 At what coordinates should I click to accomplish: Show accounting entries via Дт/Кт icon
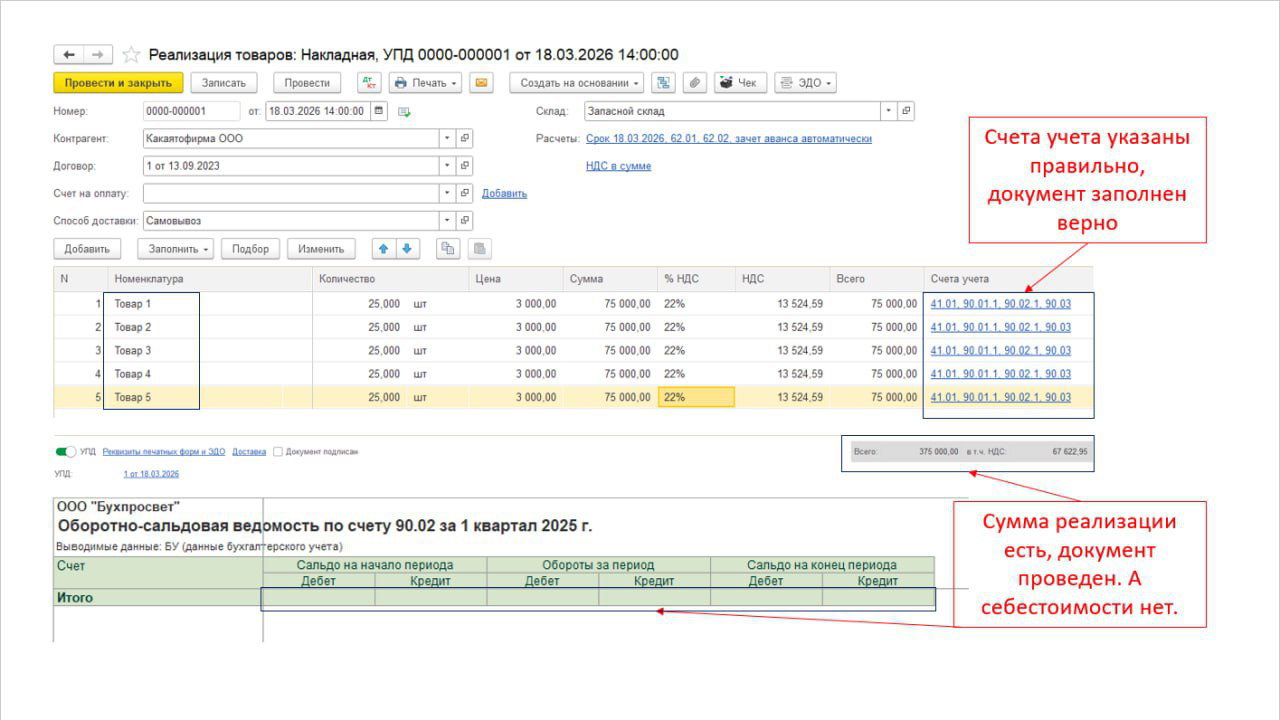(x=369, y=83)
